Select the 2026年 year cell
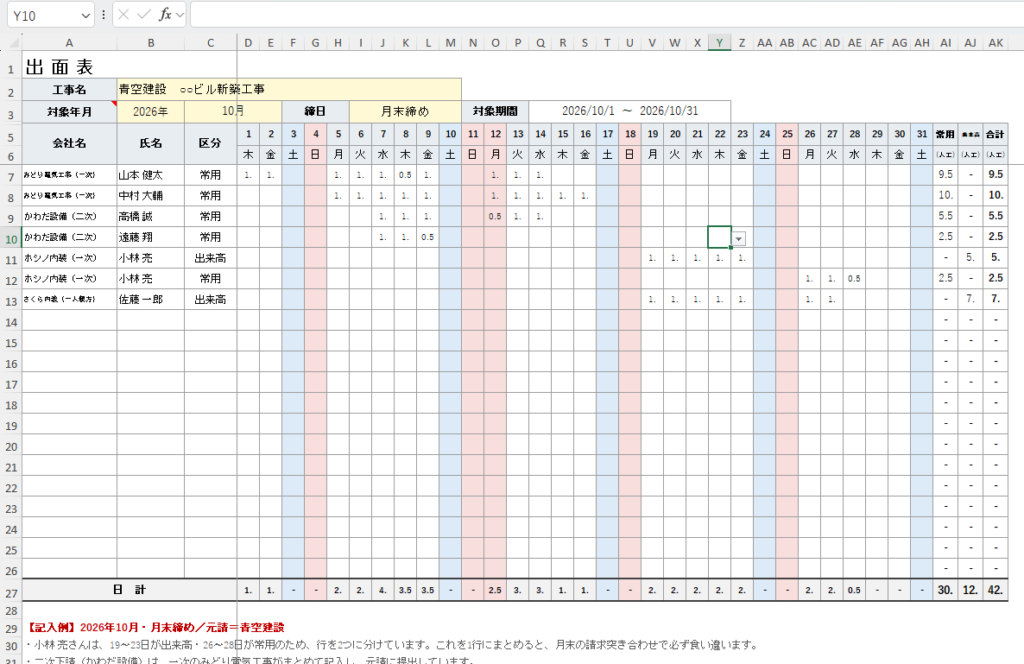Viewport: 1024px width, 664px height. pyautogui.click(x=150, y=112)
